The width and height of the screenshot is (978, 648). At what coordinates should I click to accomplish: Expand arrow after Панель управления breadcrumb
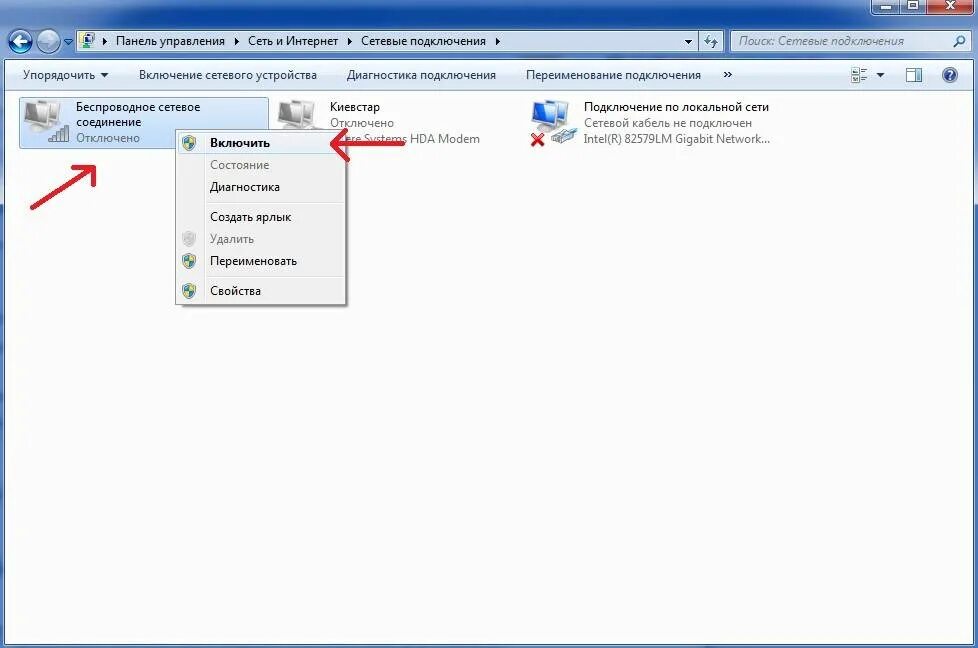pos(236,41)
